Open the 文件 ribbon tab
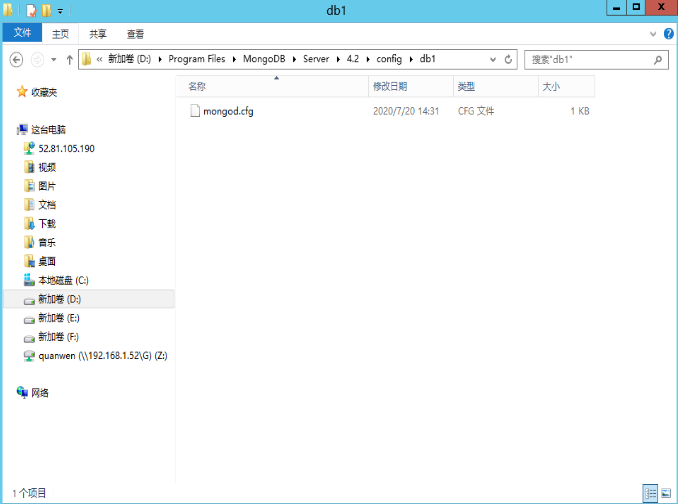This screenshot has height=504, width=678. point(22,33)
